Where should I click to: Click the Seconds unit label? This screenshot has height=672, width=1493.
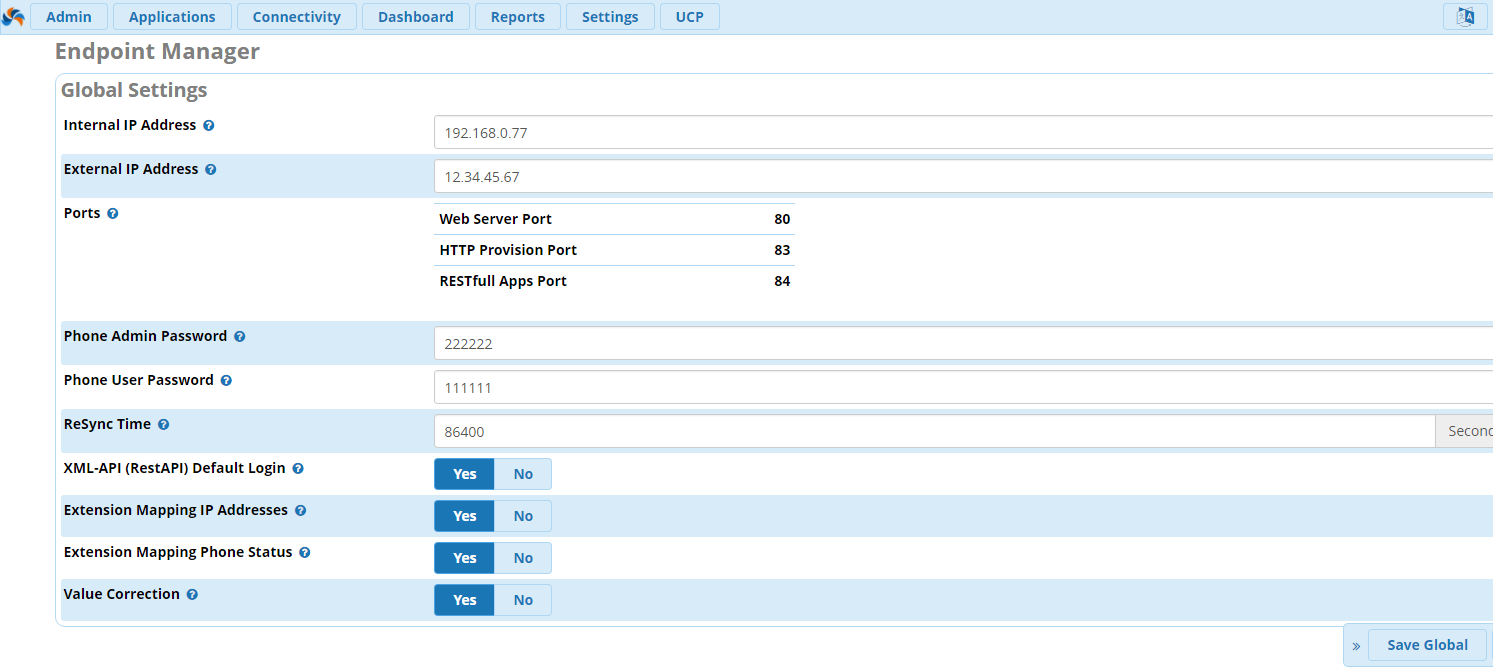tap(1465, 431)
